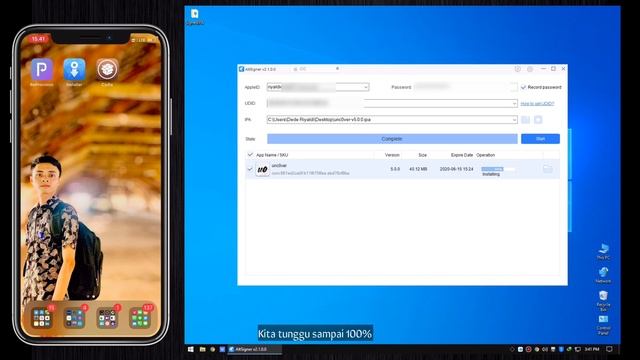Expand the AppleID dropdown
Screen dimensions: 640x360
(365, 87)
